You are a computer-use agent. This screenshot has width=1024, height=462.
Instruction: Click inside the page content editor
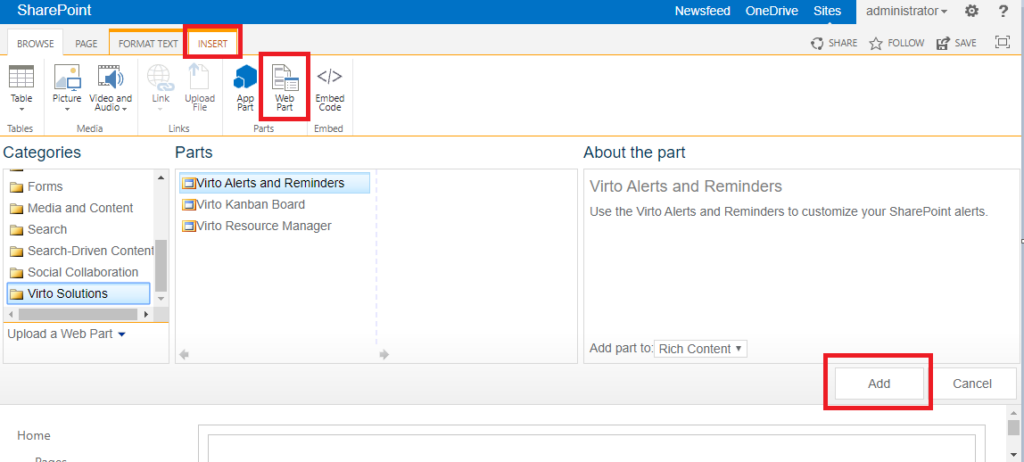(591, 448)
